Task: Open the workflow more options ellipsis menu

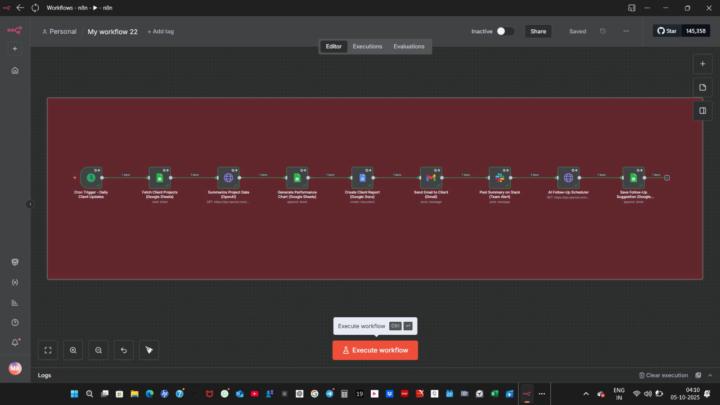Action: point(626,31)
